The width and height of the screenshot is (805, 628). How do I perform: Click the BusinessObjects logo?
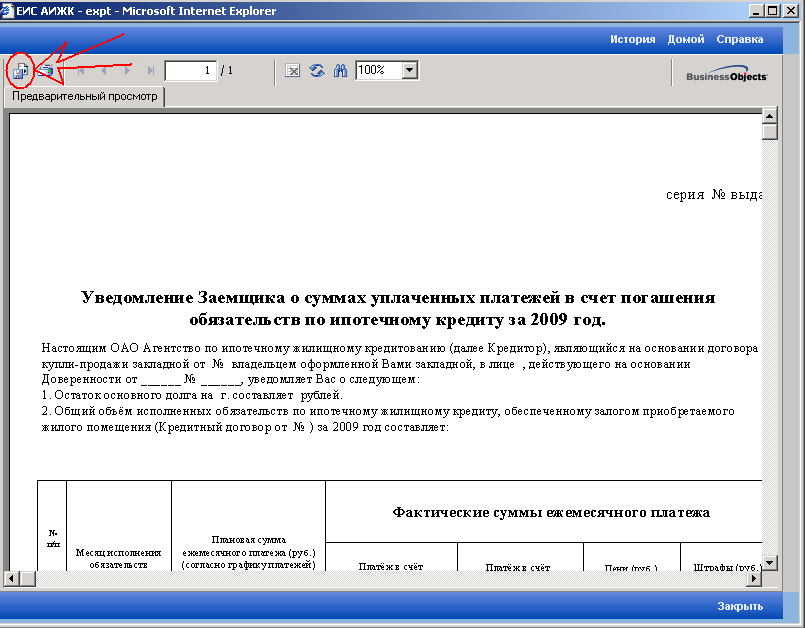[726, 74]
